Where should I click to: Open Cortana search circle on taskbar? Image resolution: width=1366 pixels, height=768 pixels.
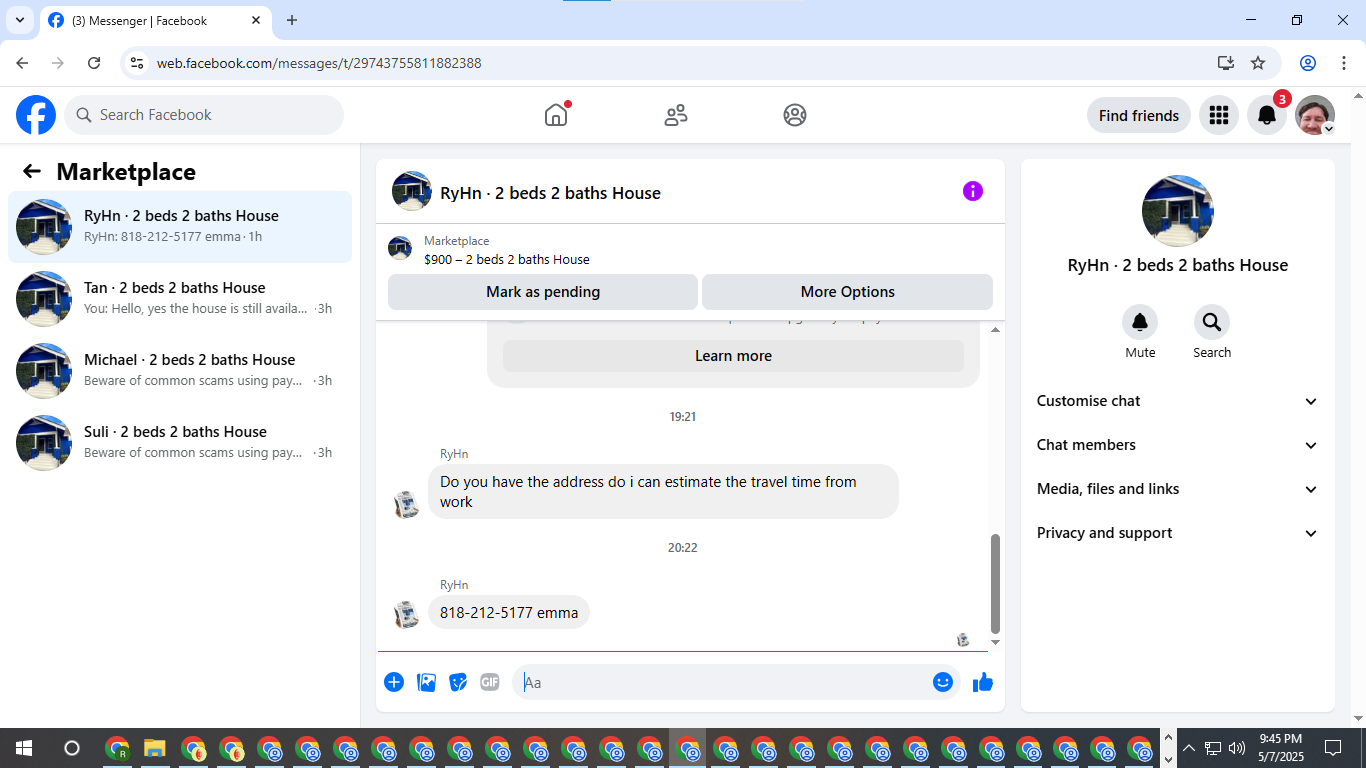(72, 748)
